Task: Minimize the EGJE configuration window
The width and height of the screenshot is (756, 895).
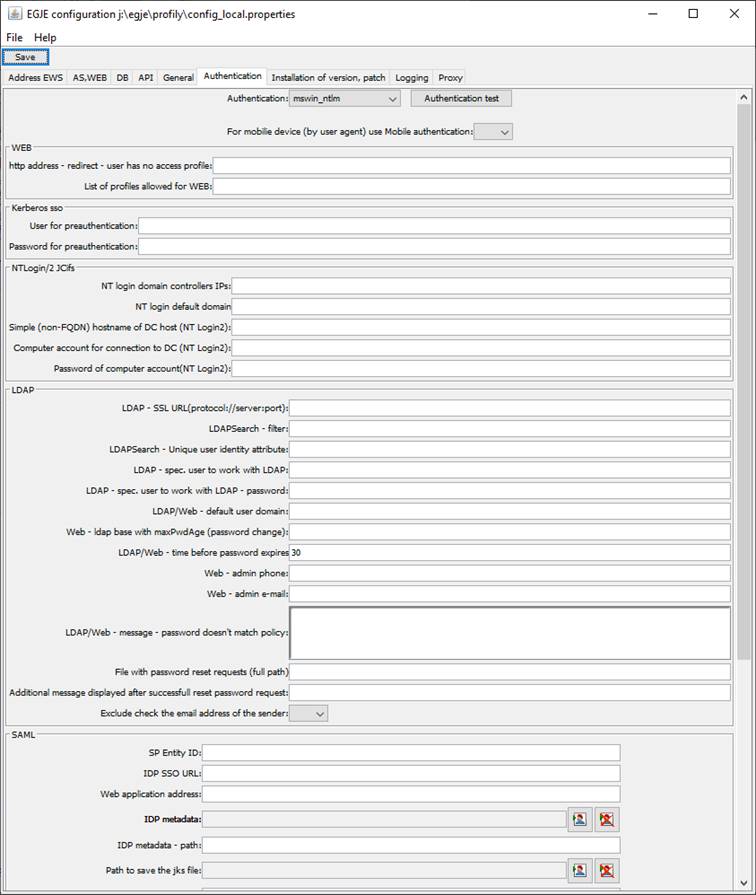Action: coord(653,14)
